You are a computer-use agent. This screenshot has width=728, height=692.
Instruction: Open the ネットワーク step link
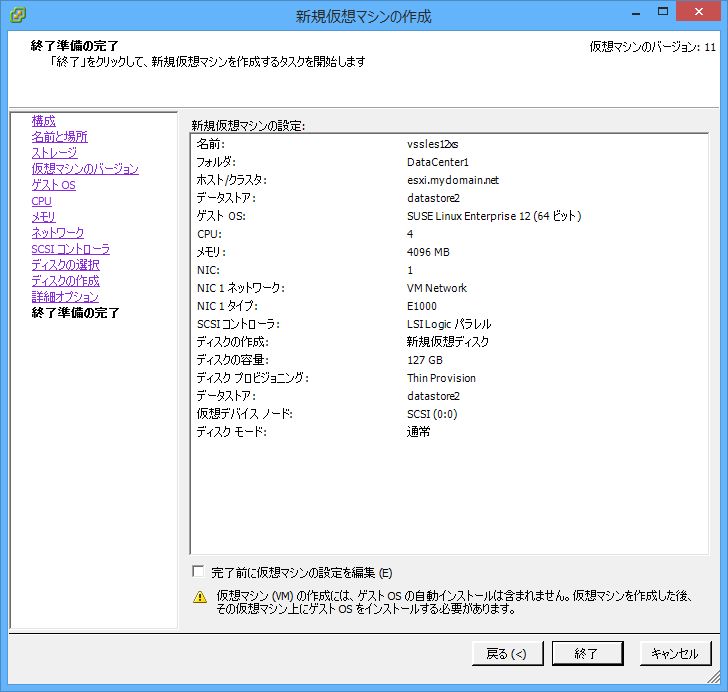pyautogui.click(x=58, y=233)
